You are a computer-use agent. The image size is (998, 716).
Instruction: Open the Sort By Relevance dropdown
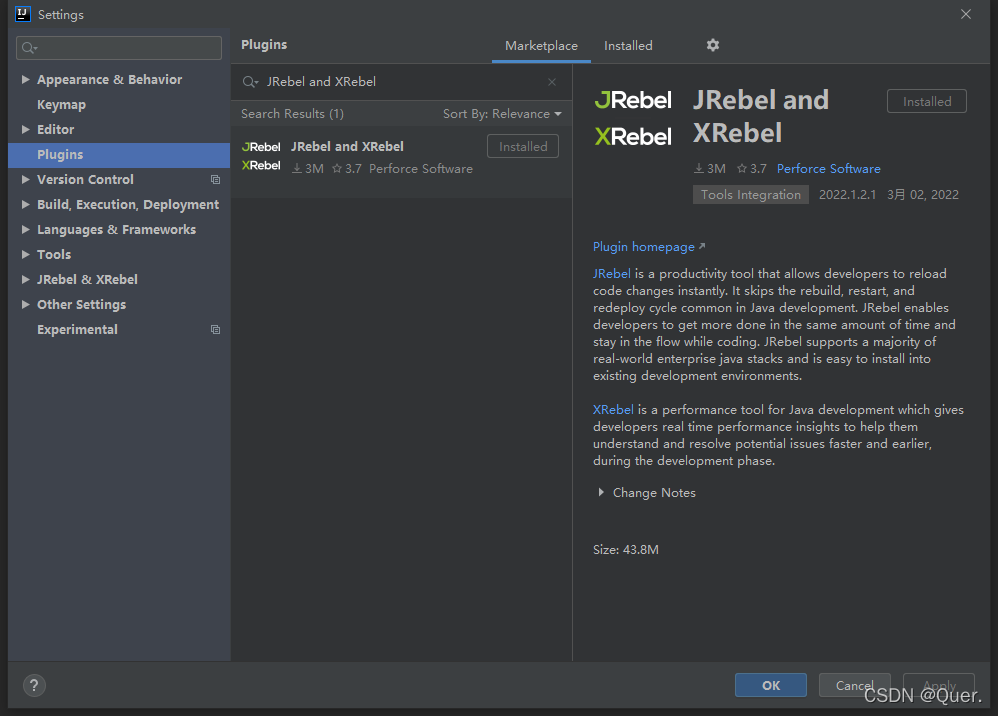(502, 114)
